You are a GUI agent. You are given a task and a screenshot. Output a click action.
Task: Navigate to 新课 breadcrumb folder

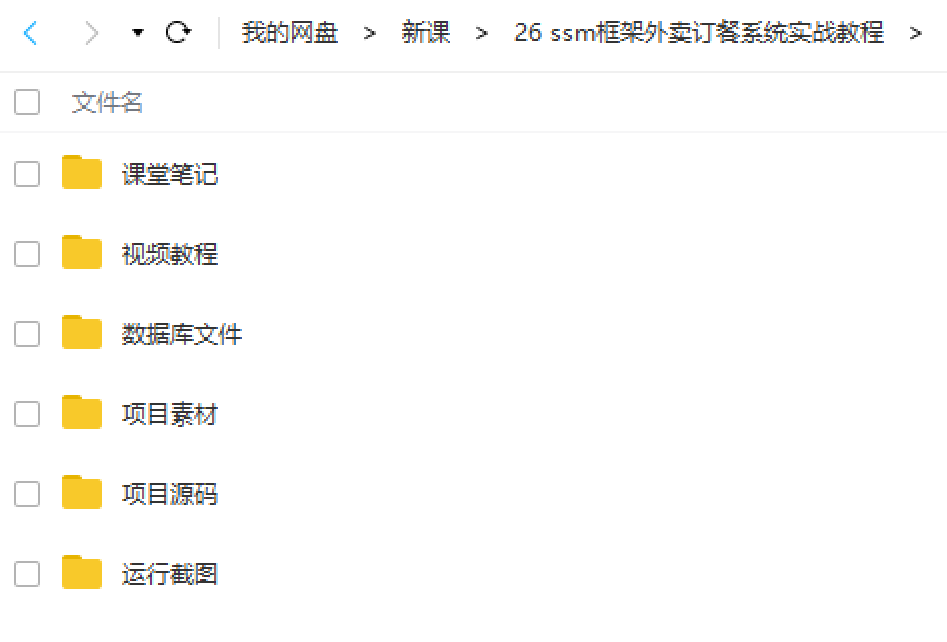(426, 33)
